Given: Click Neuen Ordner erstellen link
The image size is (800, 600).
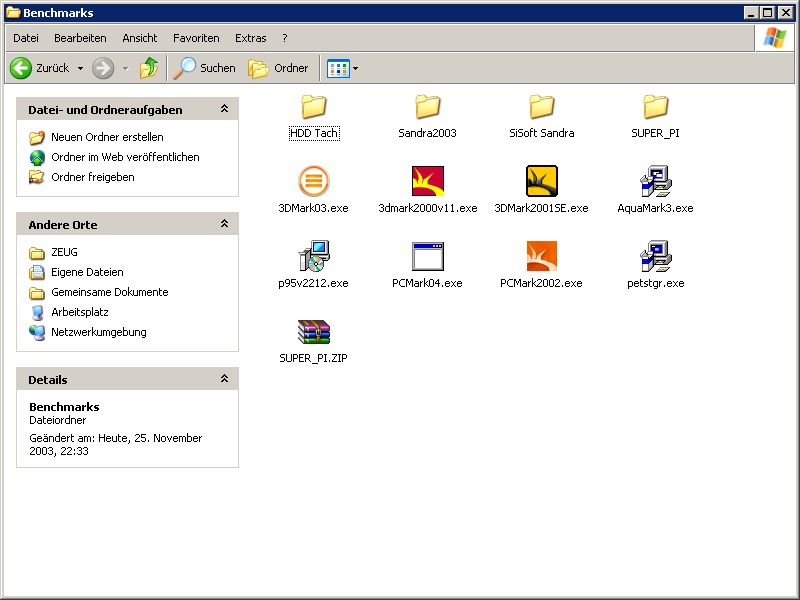Looking at the screenshot, I should (x=107, y=137).
